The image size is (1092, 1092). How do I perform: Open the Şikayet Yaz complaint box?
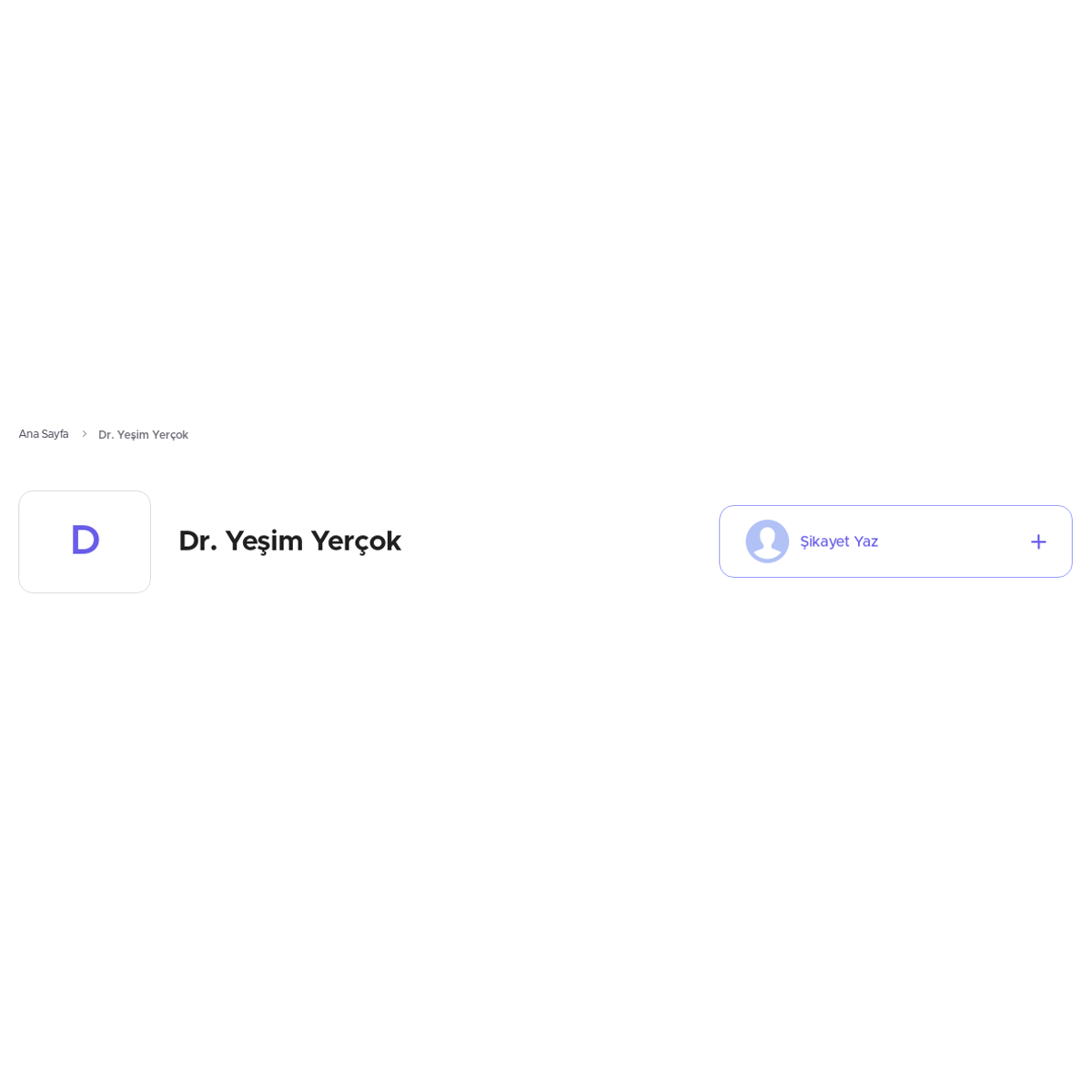(895, 541)
